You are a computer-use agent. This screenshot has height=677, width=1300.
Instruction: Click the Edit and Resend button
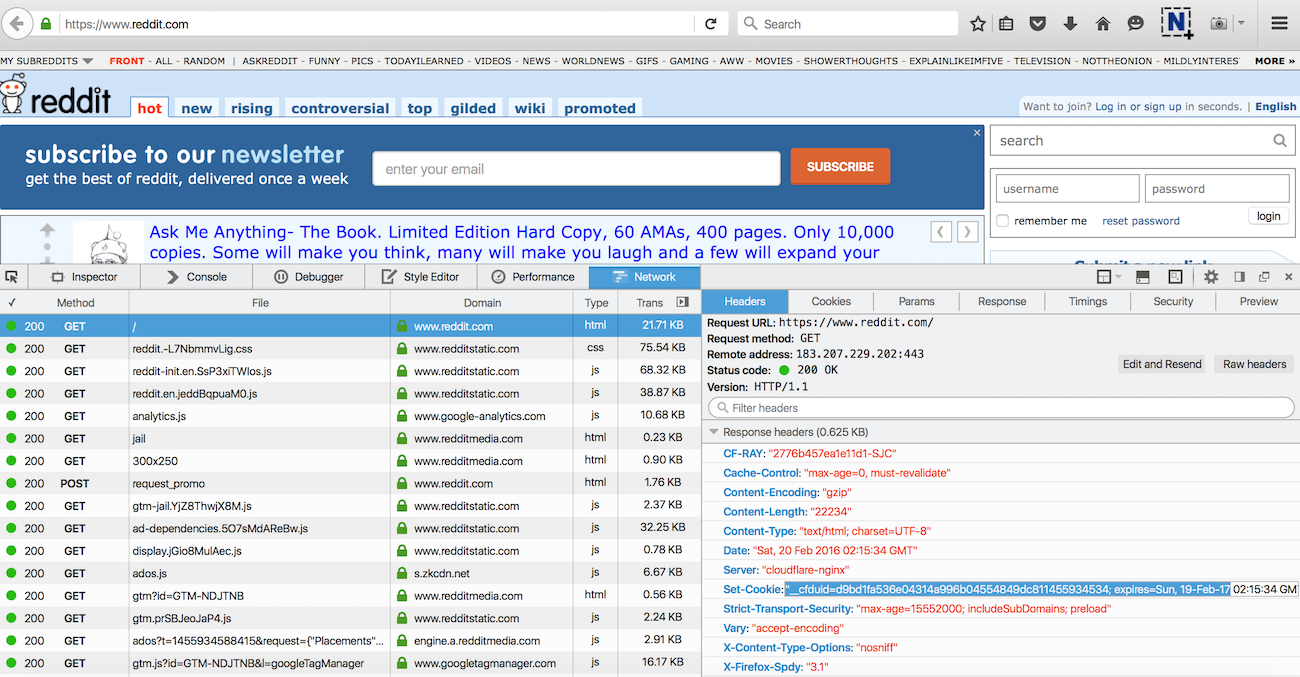coord(1161,364)
